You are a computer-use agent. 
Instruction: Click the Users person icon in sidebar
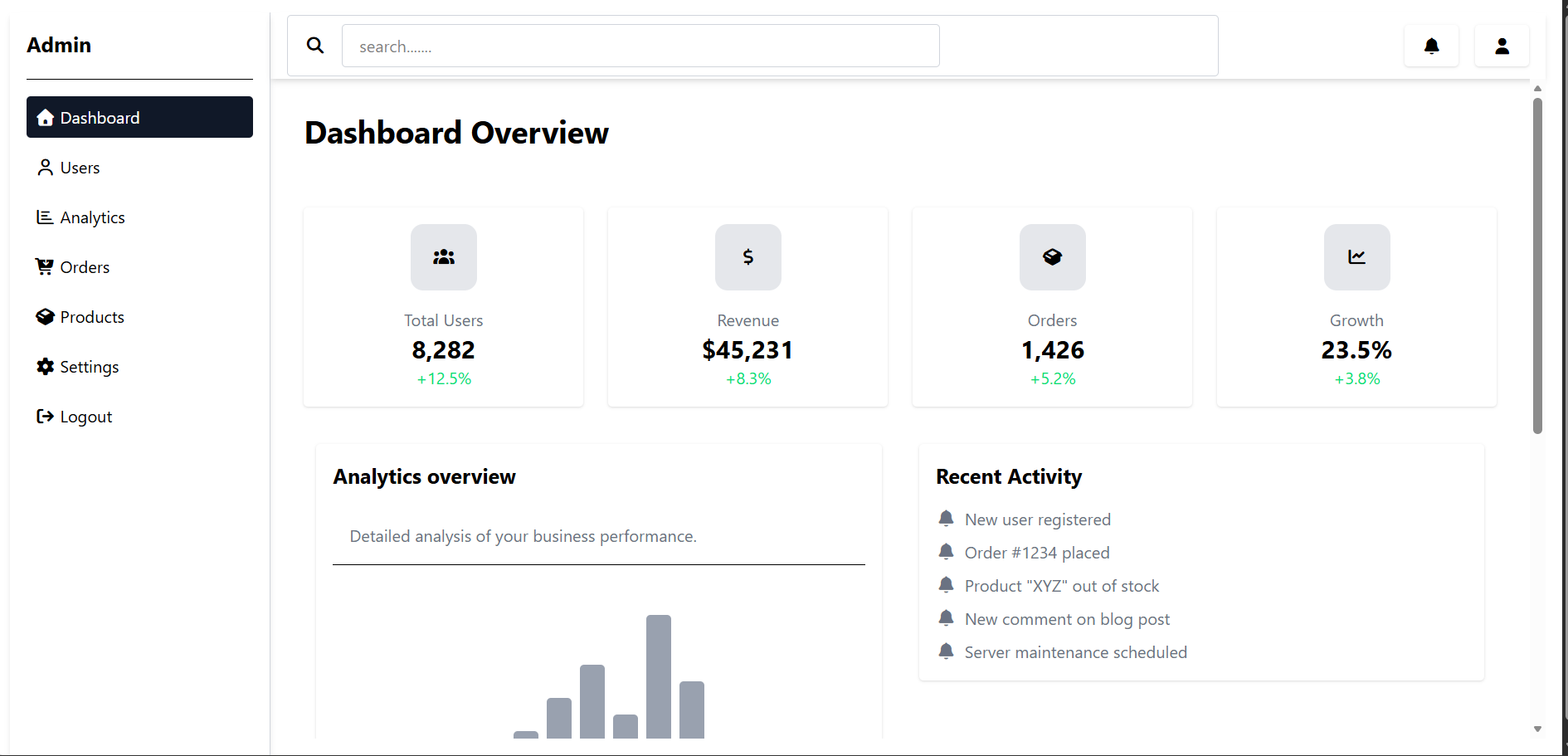(x=46, y=167)
